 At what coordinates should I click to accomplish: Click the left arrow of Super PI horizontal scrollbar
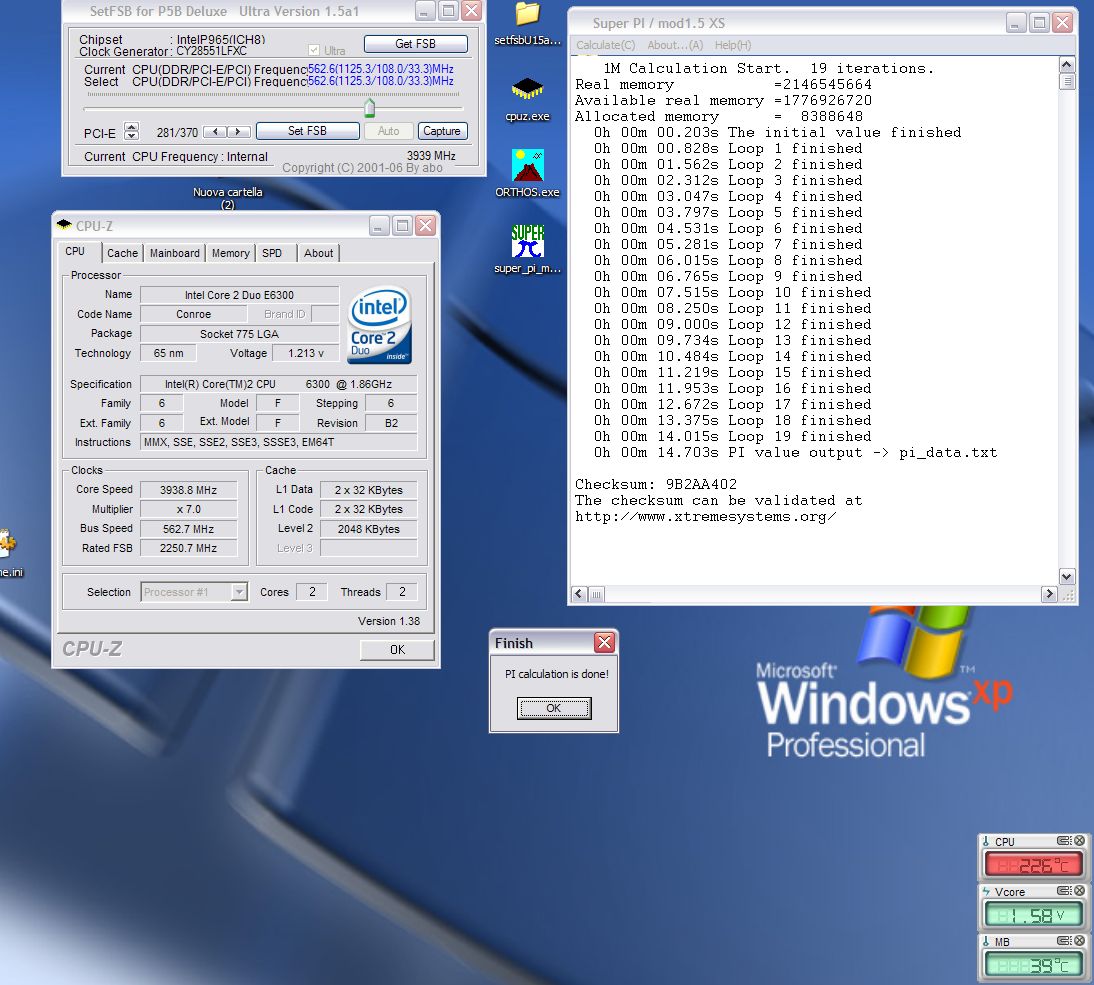pyautogui.click(x=579, y=594)
